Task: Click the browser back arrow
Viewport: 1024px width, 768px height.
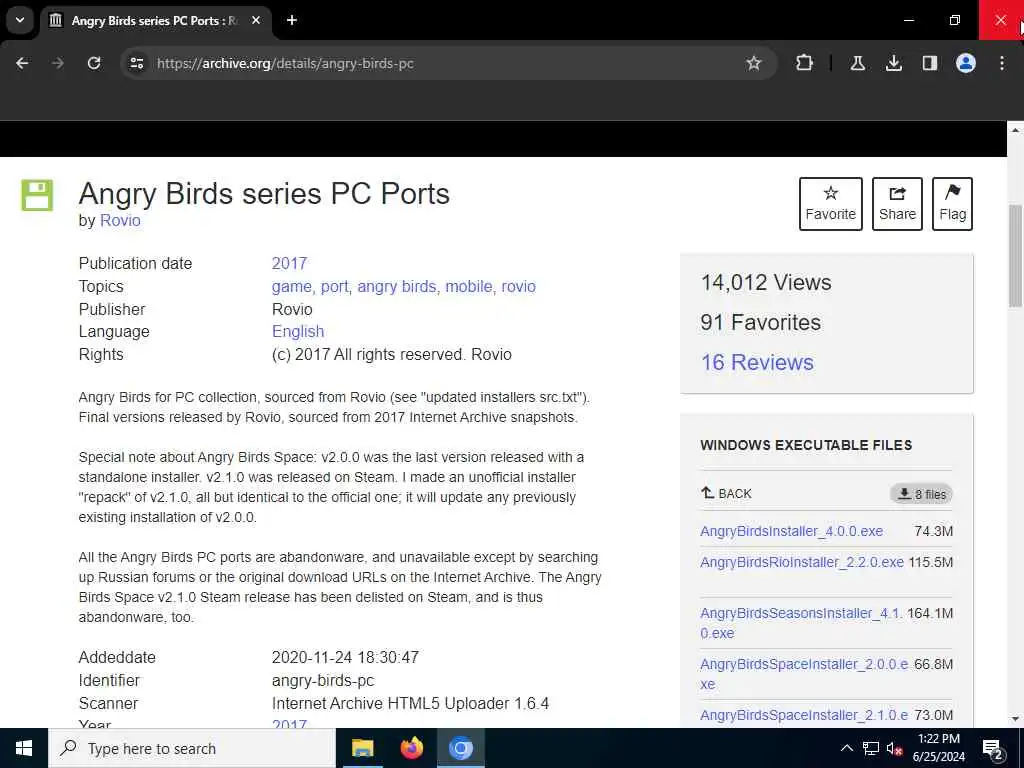Action: coord(22,63)
